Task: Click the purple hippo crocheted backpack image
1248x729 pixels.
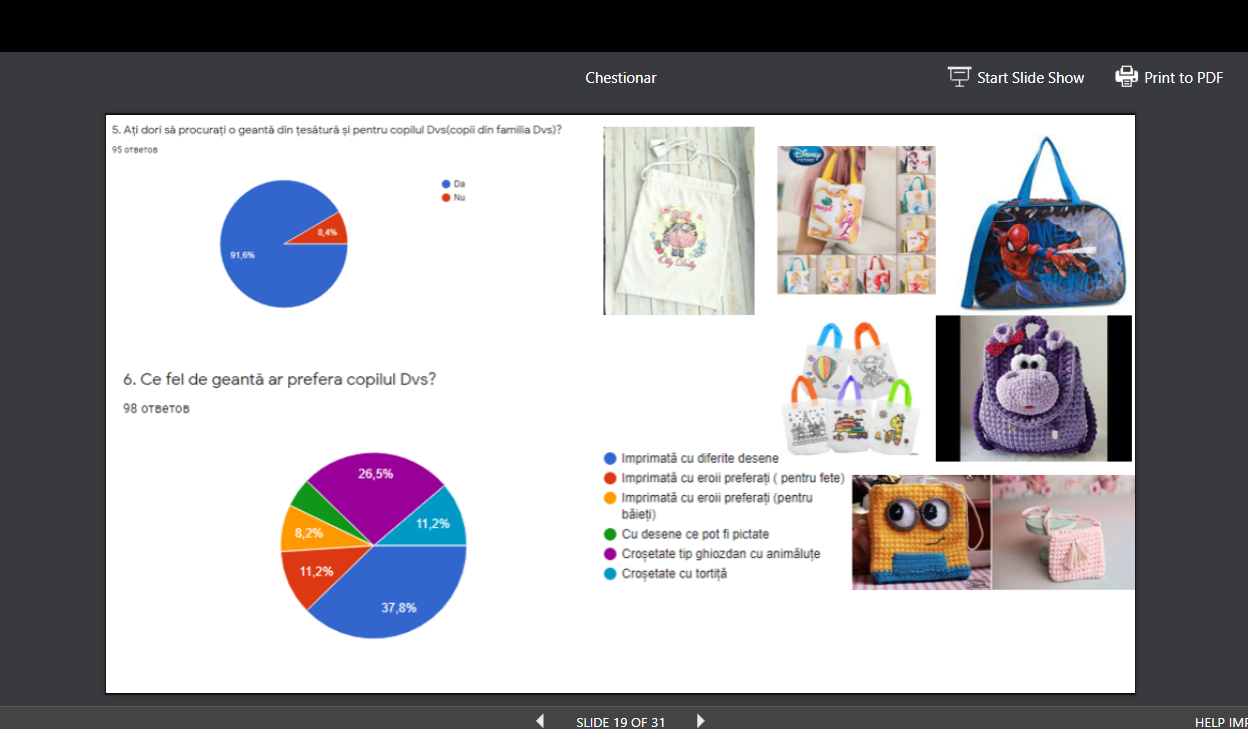Action: pos(1033,389)
